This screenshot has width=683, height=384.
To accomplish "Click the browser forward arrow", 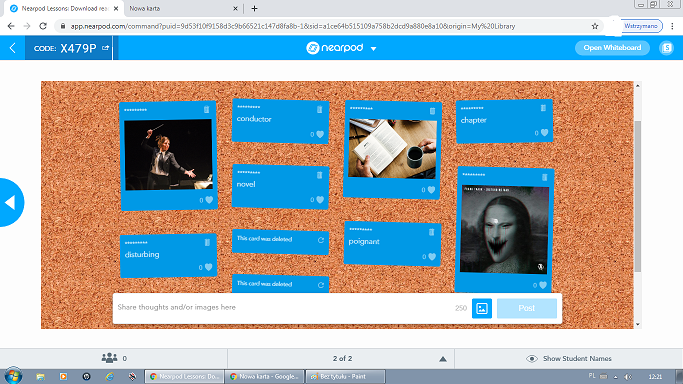I will point(27,26).
